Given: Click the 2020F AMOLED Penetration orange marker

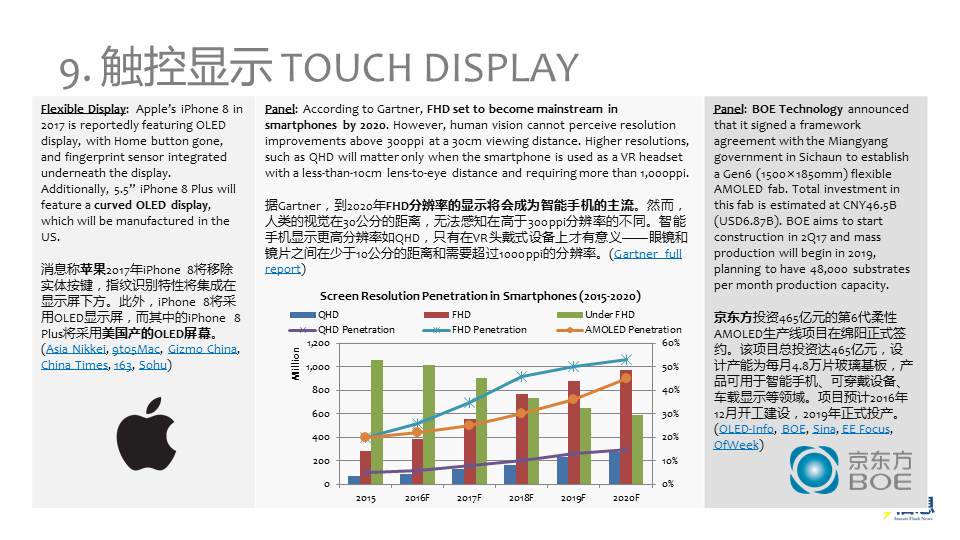Looking at the screenshot, I should point(626,378).
